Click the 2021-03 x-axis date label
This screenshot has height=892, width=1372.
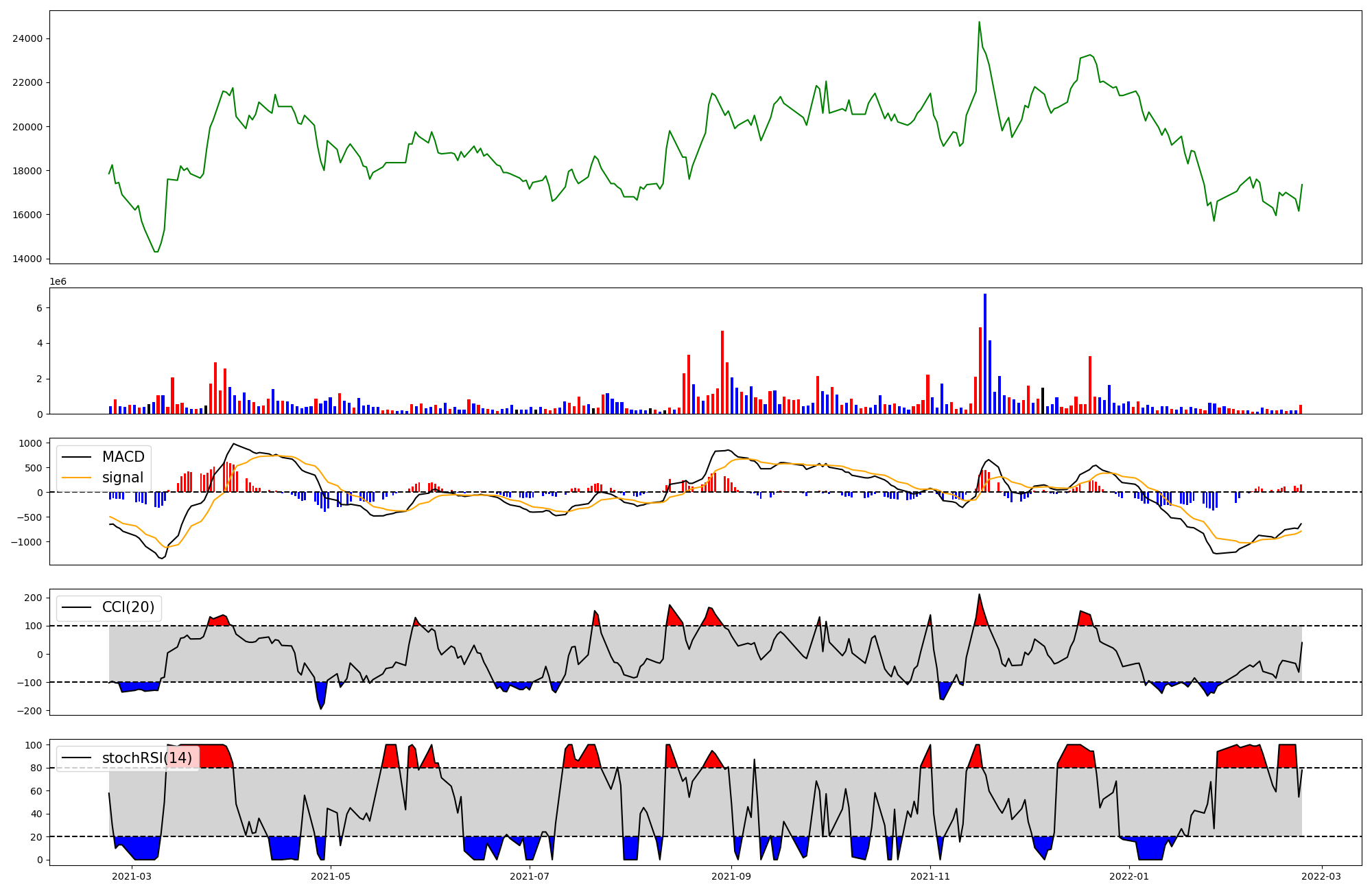pos(131,876)
